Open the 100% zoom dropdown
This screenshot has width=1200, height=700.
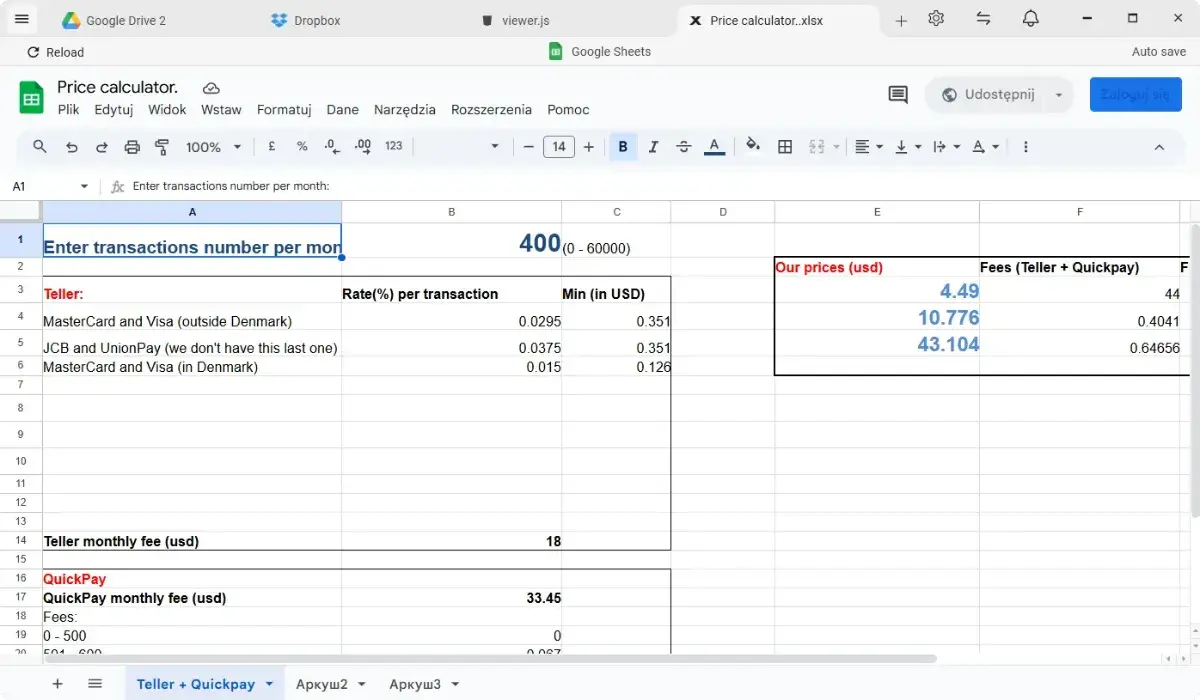point(213,147)
